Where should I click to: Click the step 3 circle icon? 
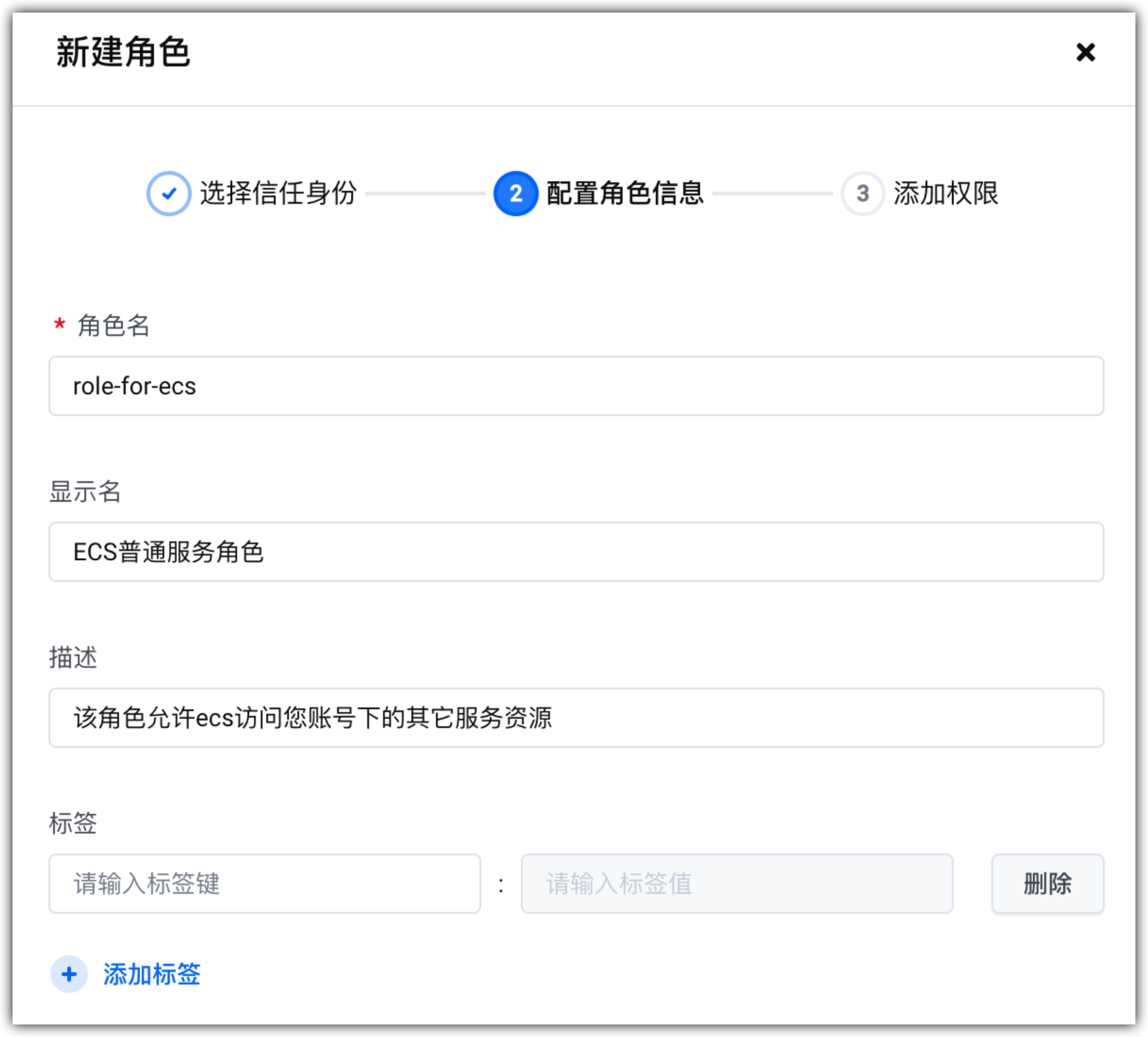[x=863, y=194]
